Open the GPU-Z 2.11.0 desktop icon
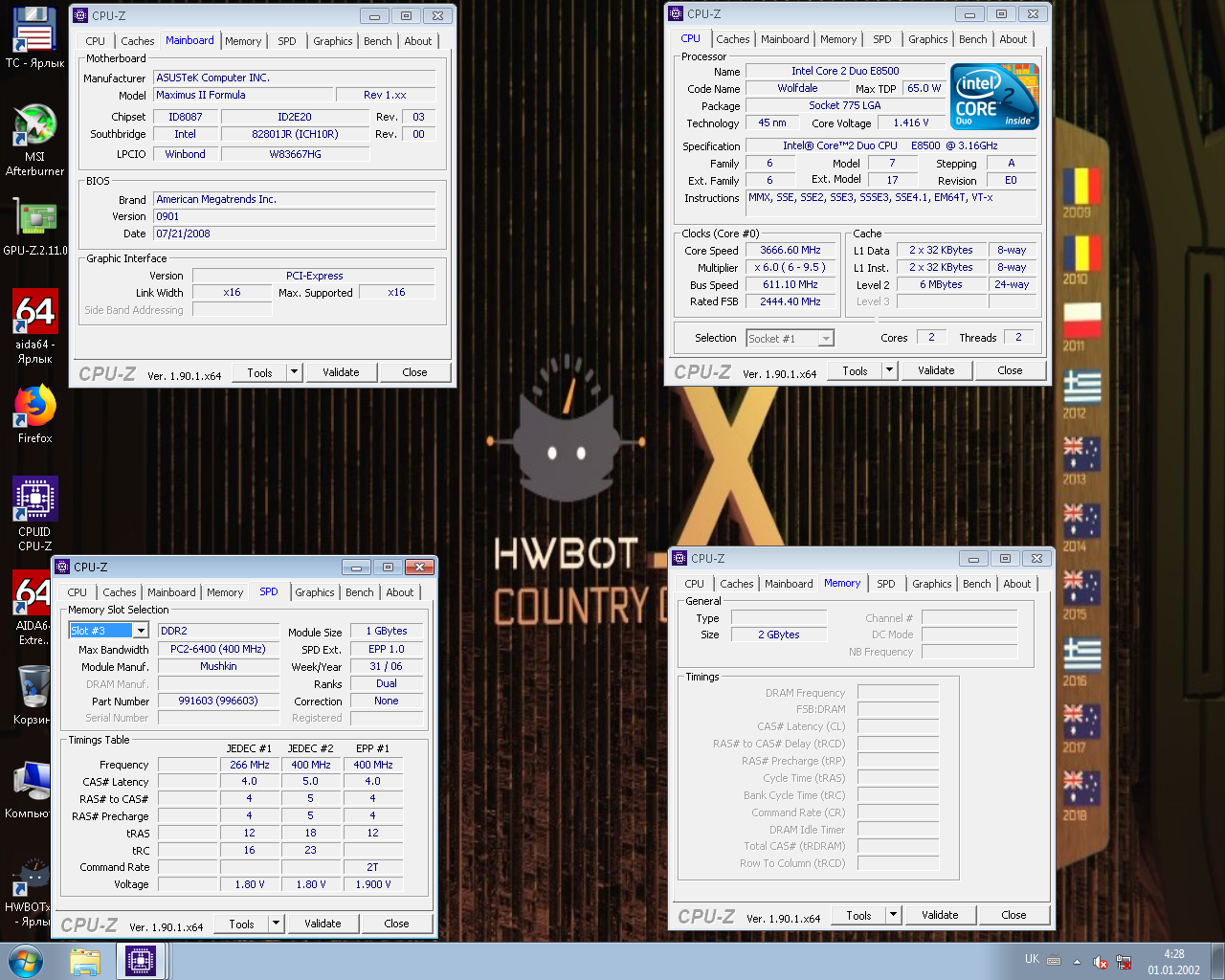1225x980 pixels. [x=34, y=228]
